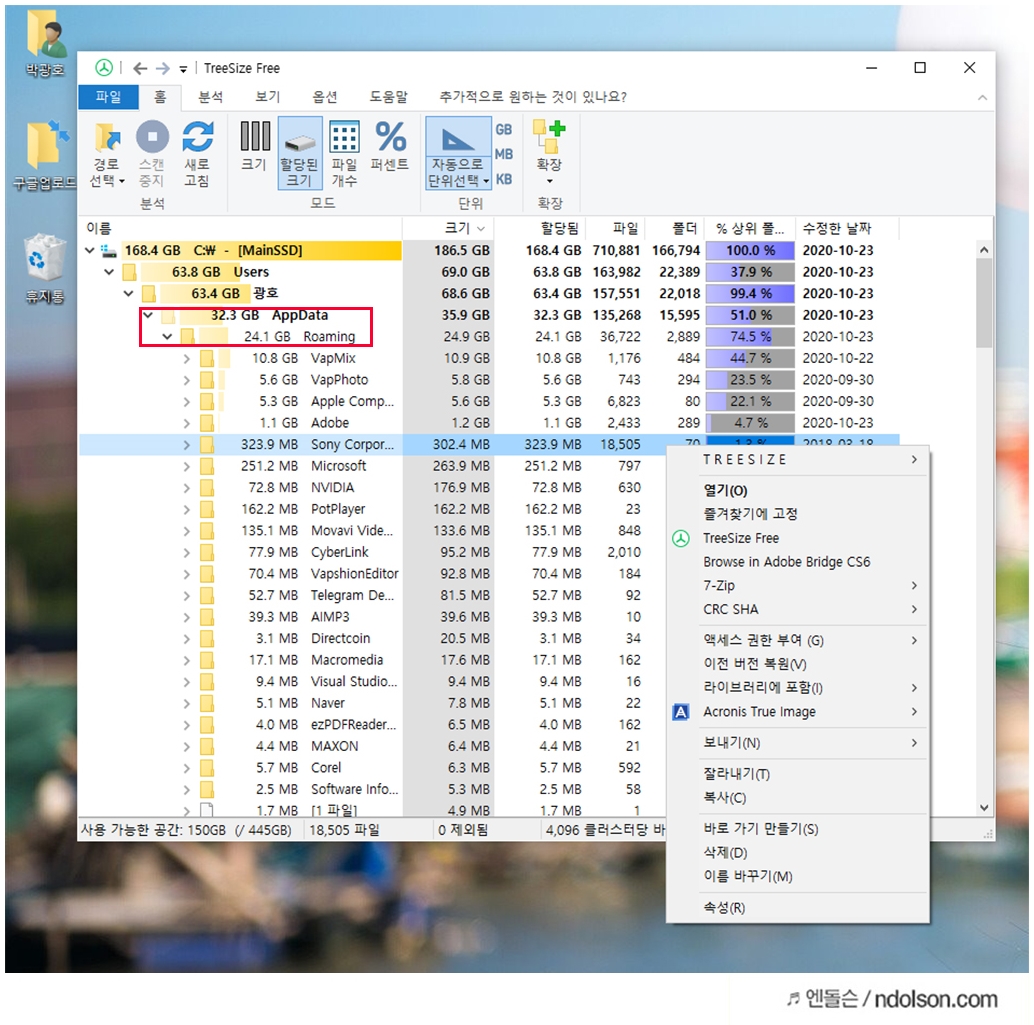
Task: Collapse the Roaming folder node
Action: (167, 336)
